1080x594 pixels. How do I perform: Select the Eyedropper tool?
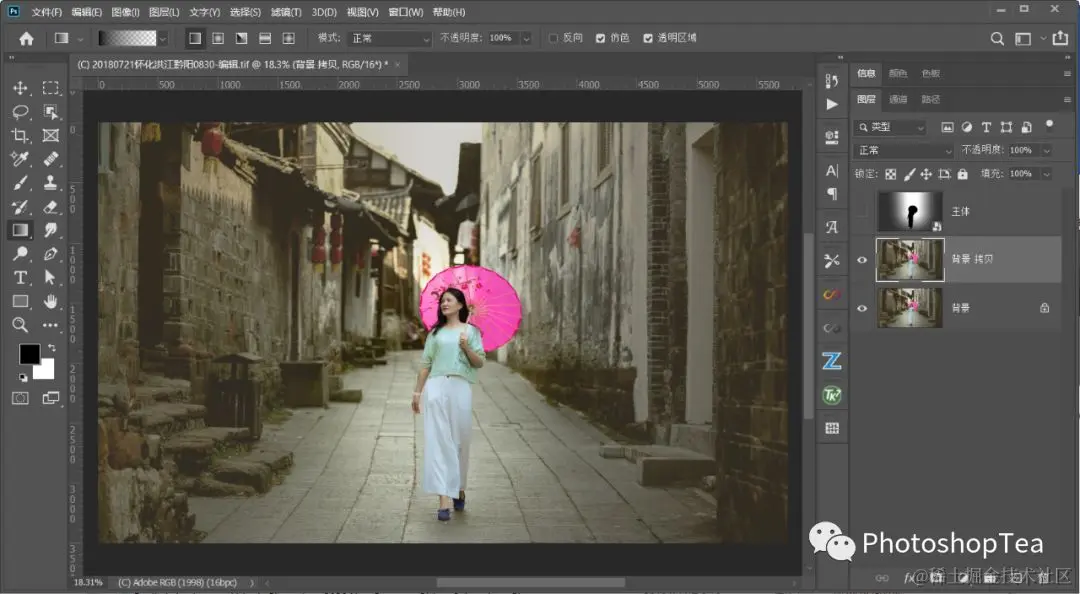tap(20, 158)
